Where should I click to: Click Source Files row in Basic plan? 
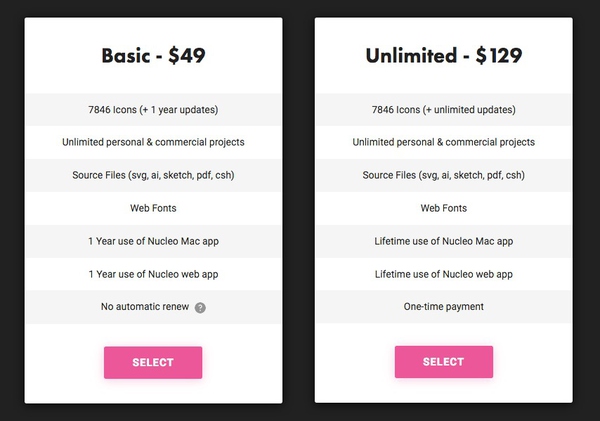pyautogui.click(x=153, y=175)
